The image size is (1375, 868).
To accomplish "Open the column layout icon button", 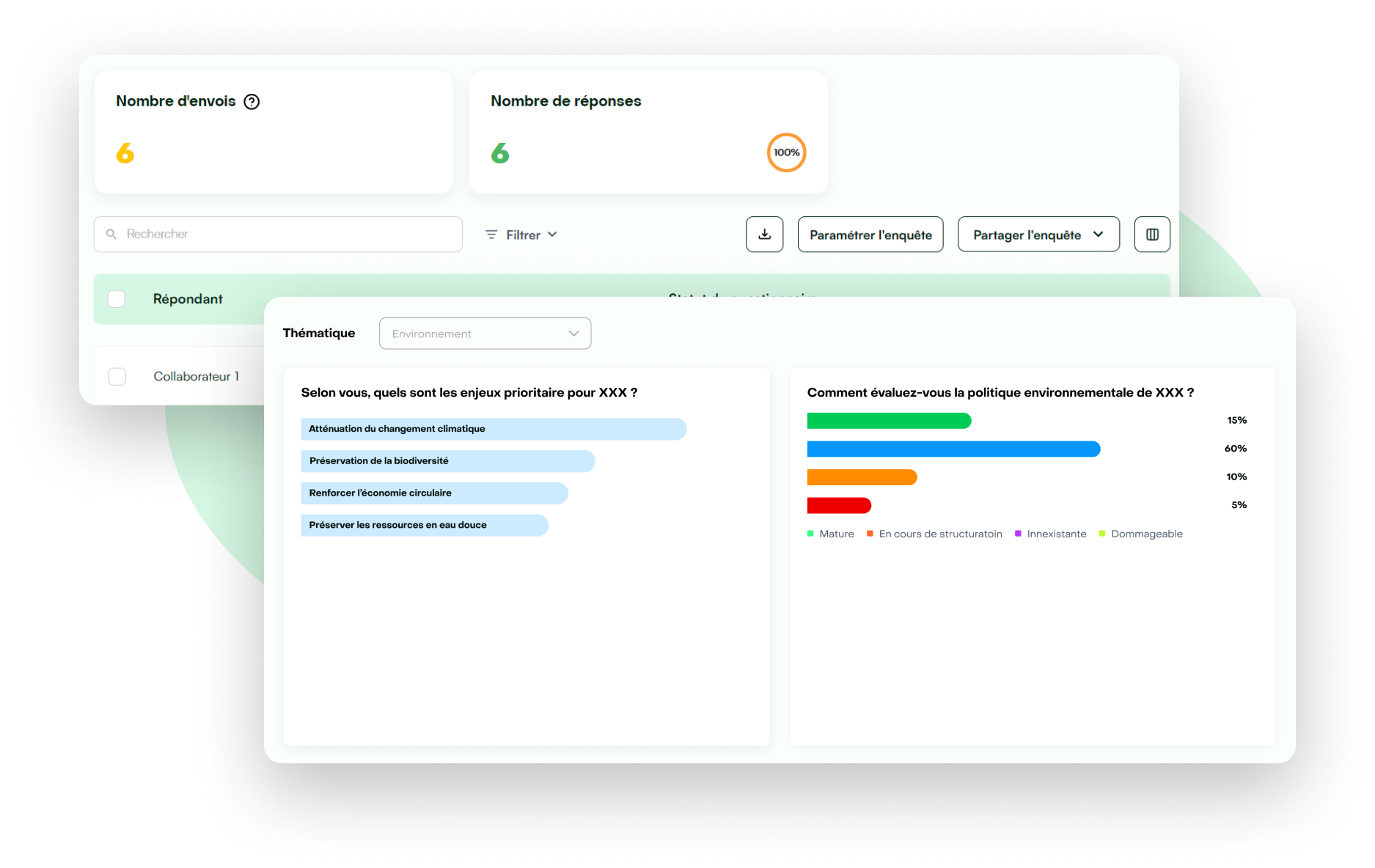I will [1152, 235].
